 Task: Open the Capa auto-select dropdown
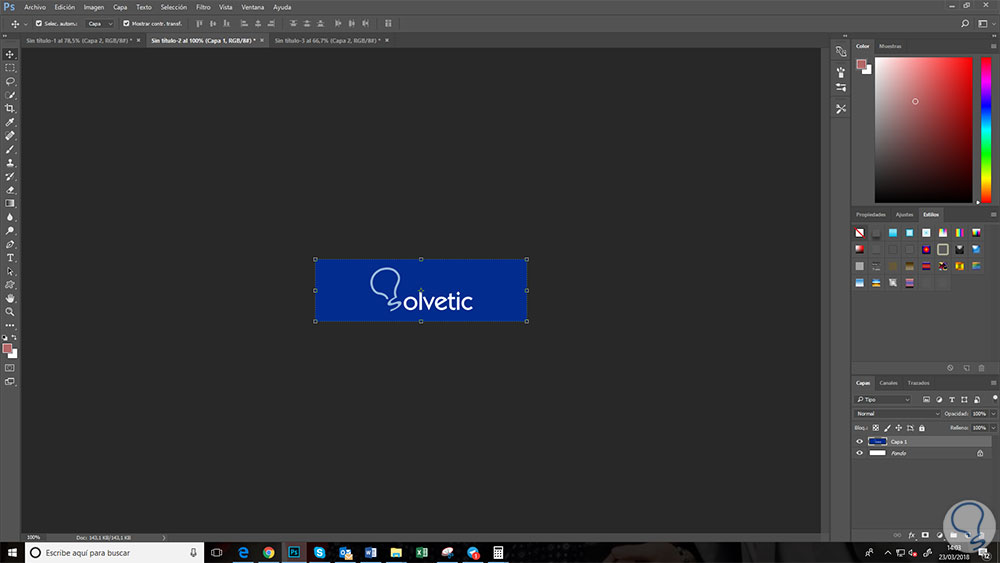[x=100, y=24]
